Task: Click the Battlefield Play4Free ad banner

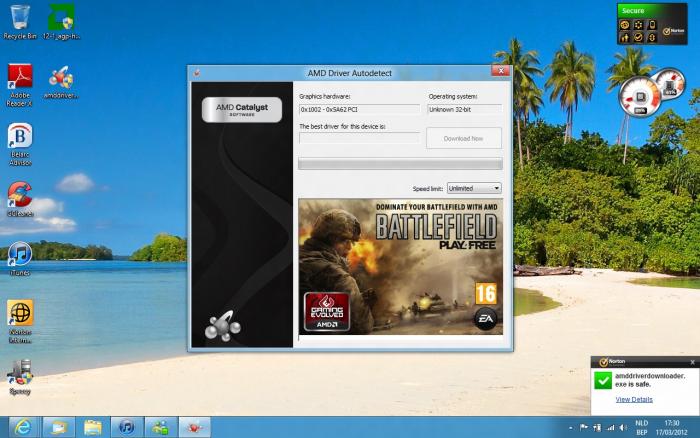Action: tap(400, 267)
